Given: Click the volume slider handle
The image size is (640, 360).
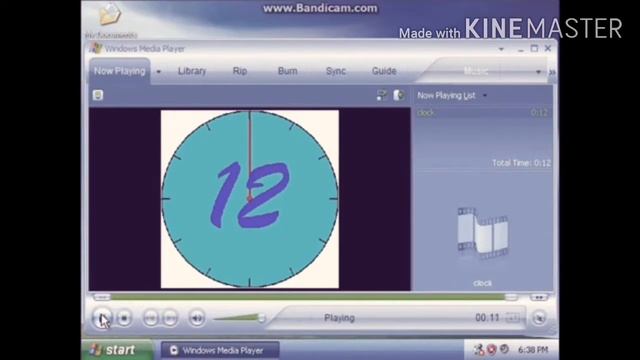Looking at the screenshot, I should tap(261, 318).
